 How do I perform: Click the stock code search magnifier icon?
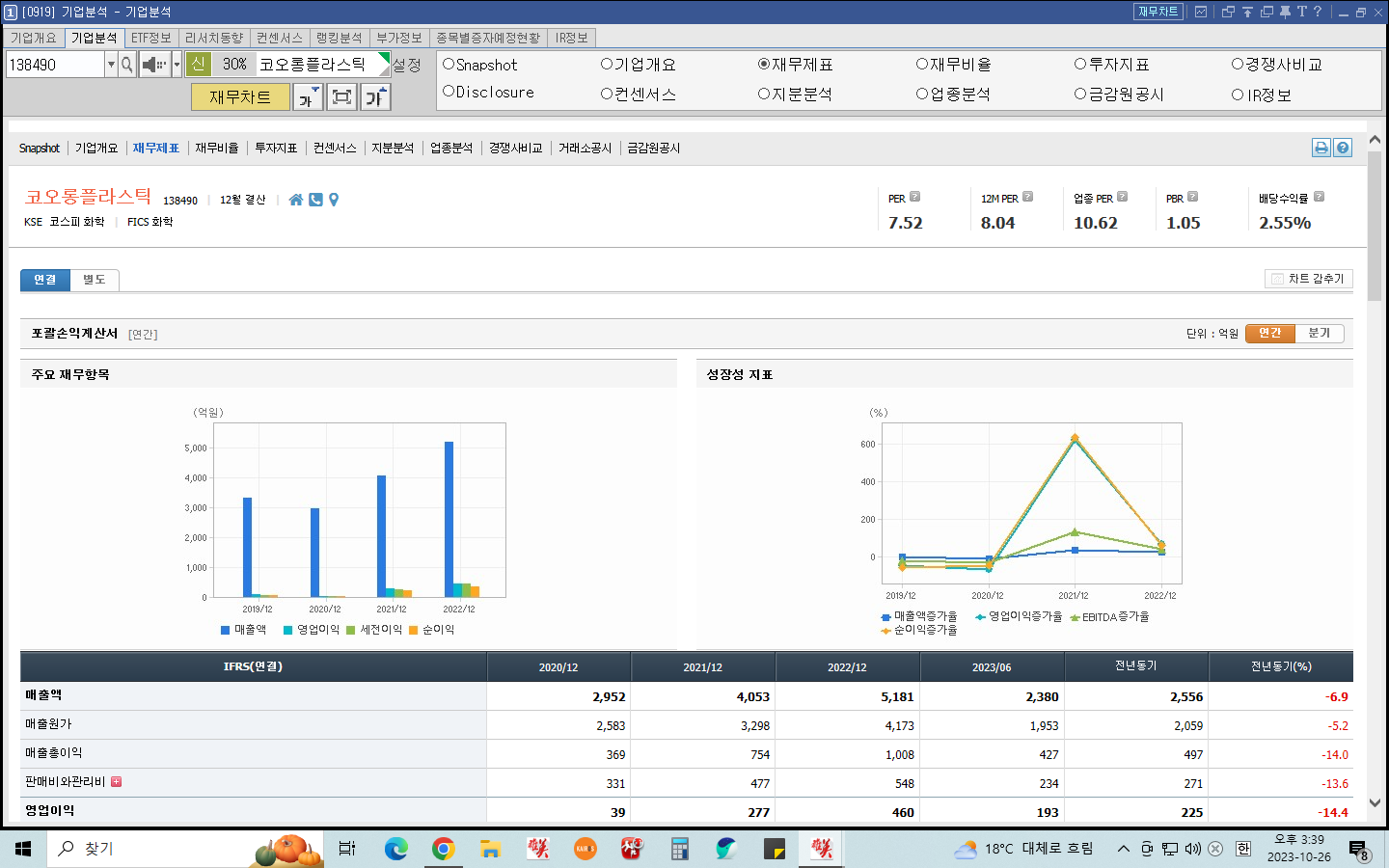(x=127, y=65)
